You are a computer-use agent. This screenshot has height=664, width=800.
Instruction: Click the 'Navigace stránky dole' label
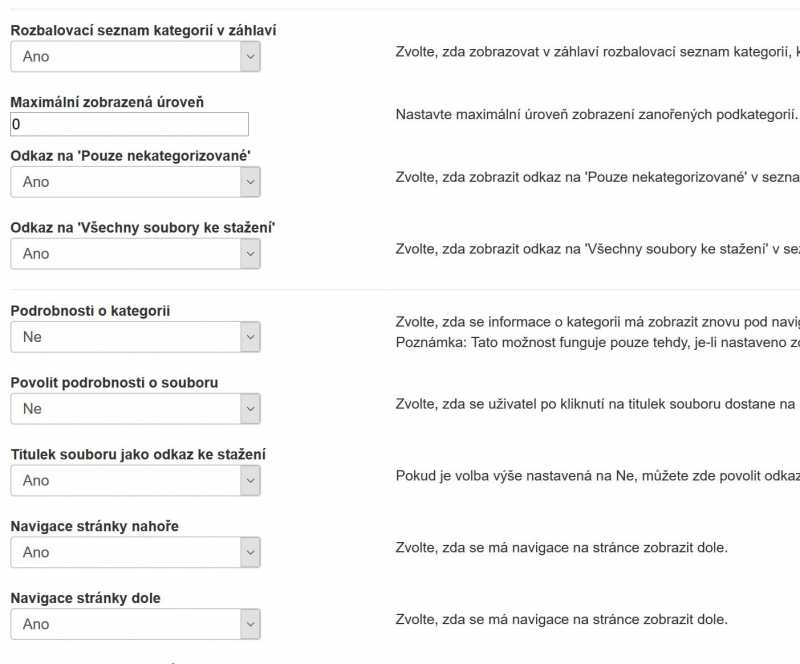click(x=85, y=598)
